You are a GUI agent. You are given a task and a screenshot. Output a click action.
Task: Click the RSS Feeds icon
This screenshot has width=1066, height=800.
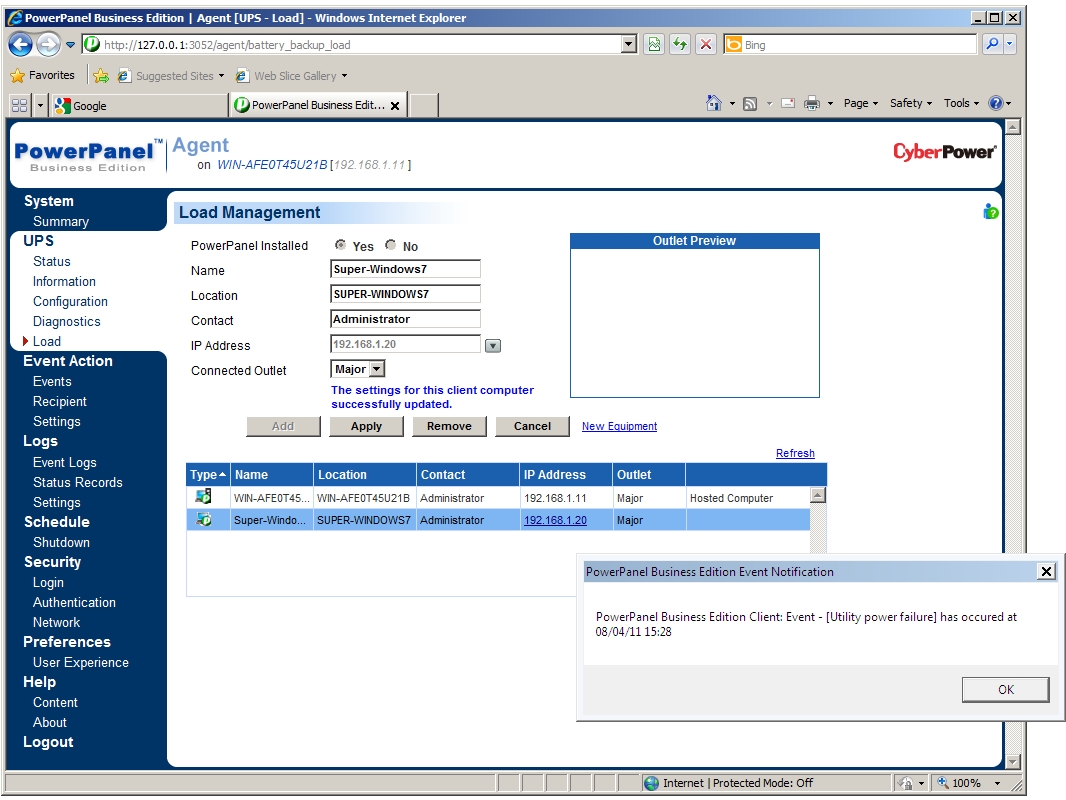click(x=750, y=103)
